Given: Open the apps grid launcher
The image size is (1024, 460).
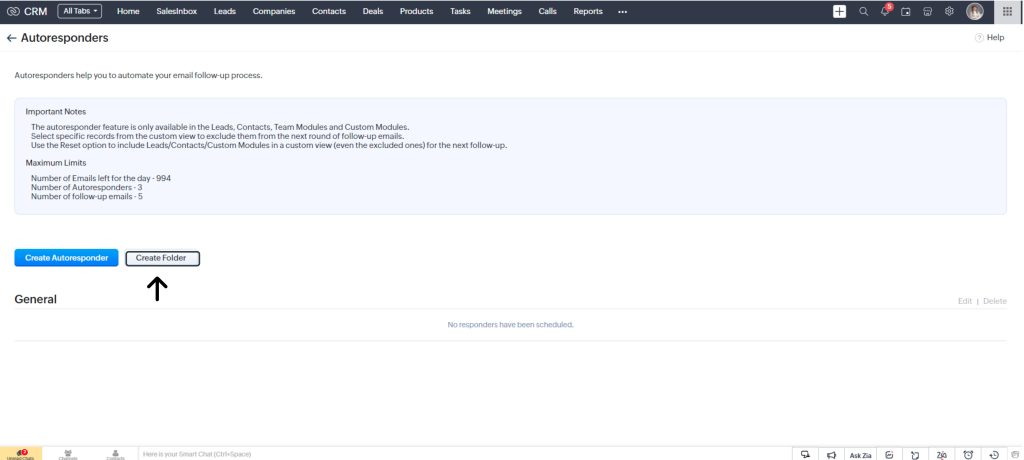Looking at the screenshot, I should pyautogui.click(x=1007, y=11).
